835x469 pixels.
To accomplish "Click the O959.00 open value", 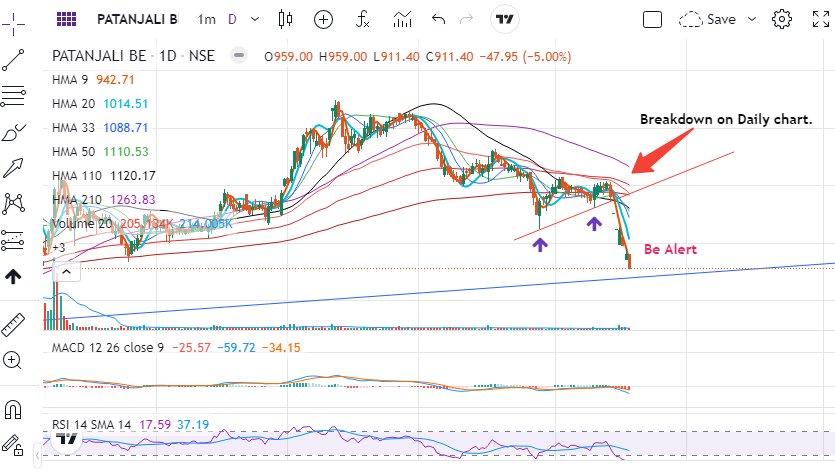I will 288,56.
